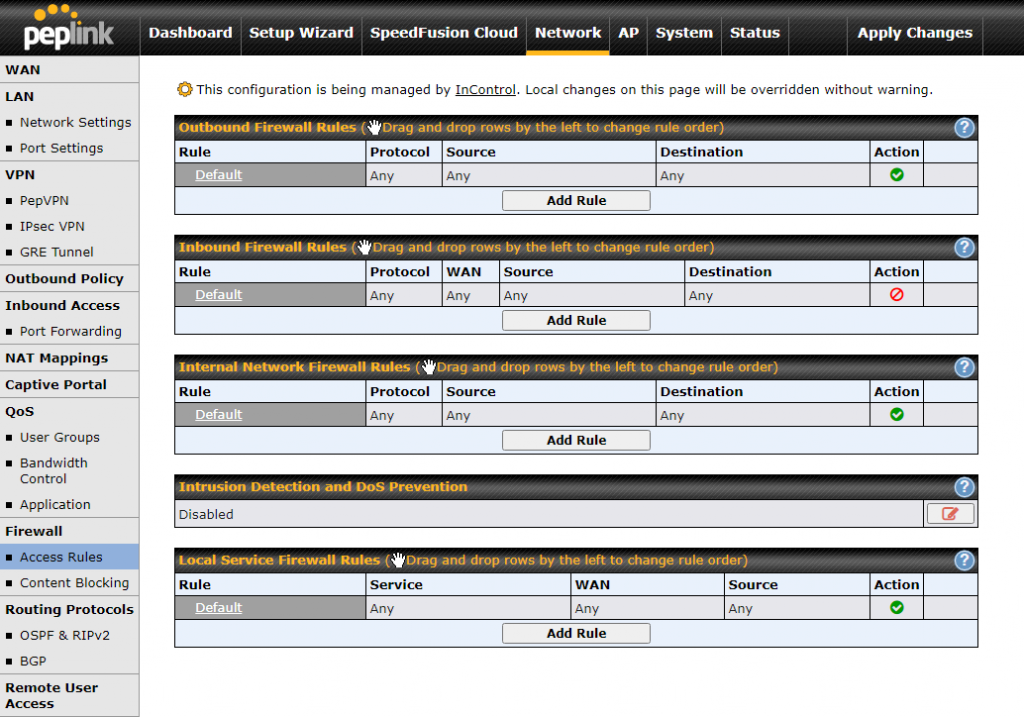1024x717 pixels.
Task: Click help icon for Internal Network Firewall Rules
Action: [x=964, y=367]
